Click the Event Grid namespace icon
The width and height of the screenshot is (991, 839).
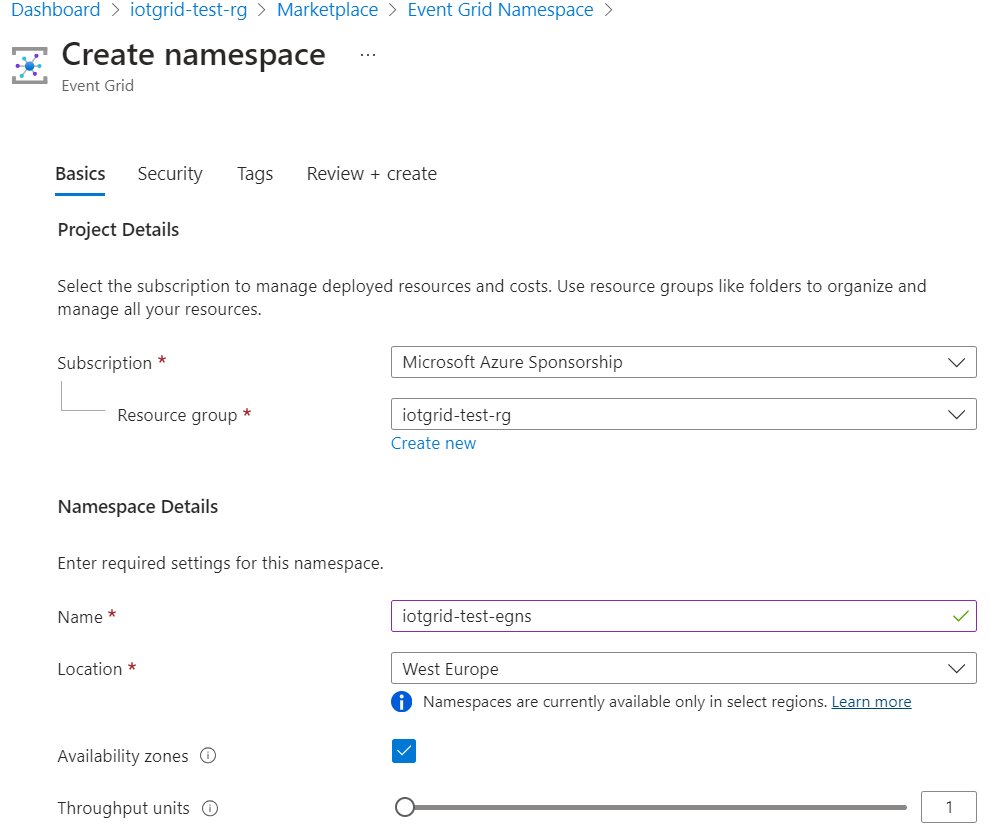(x=30, y=64)
